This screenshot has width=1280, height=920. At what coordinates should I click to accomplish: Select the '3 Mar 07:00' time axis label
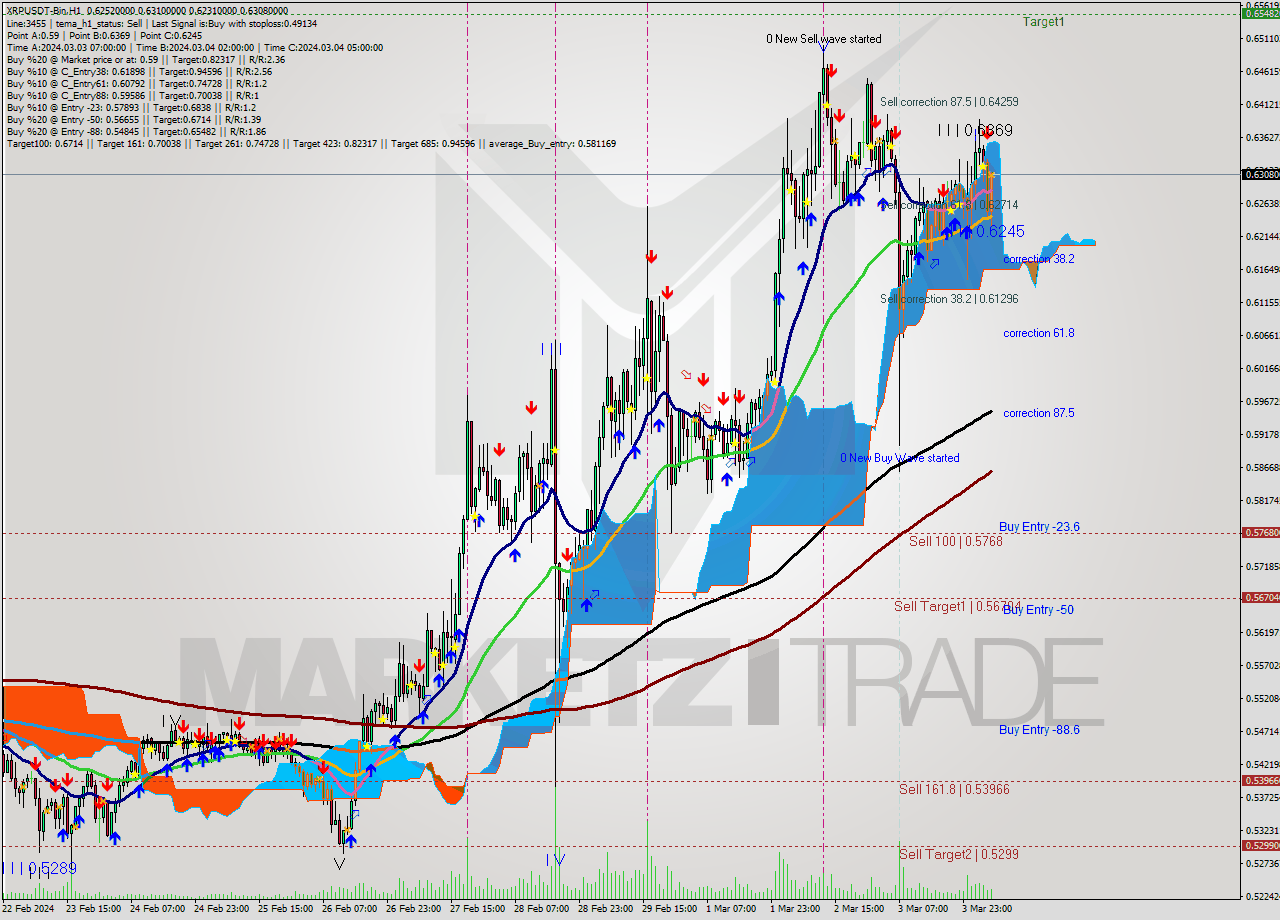coord(922,909)
